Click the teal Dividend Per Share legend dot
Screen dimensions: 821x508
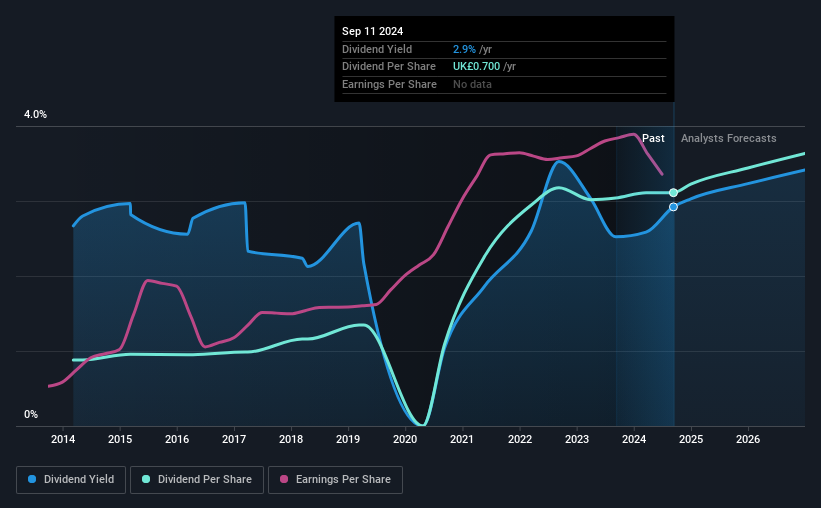[x=146, y=479]
